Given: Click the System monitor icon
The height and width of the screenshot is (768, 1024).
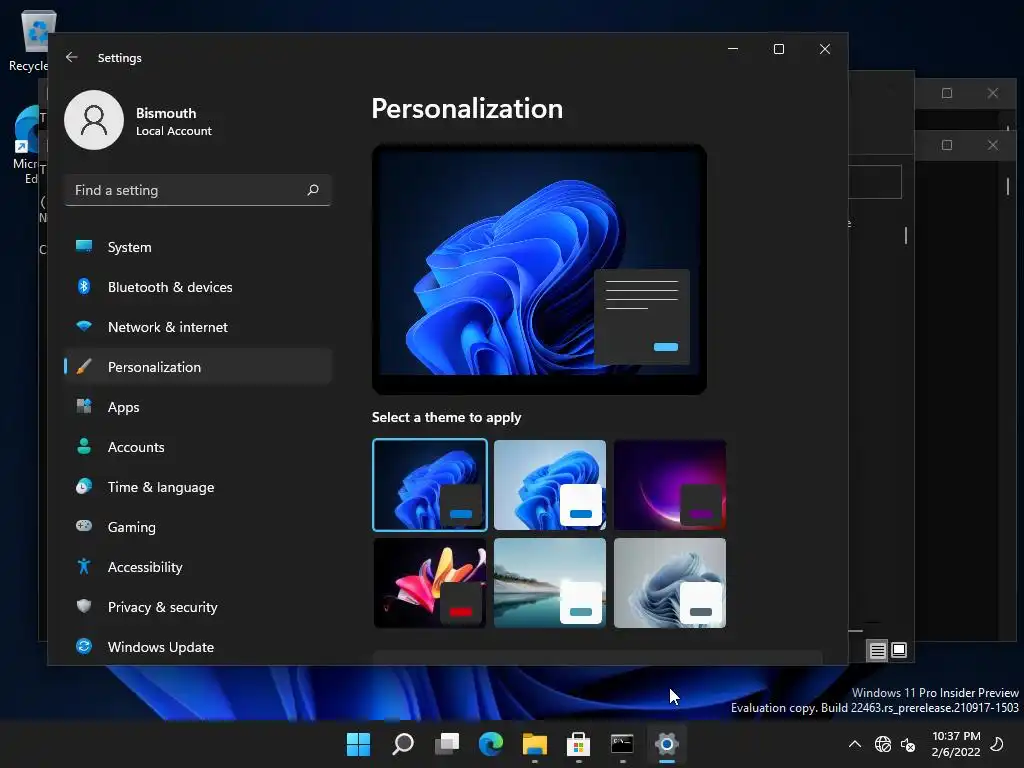Looking at the screenshot, I should tap(84, 246).
